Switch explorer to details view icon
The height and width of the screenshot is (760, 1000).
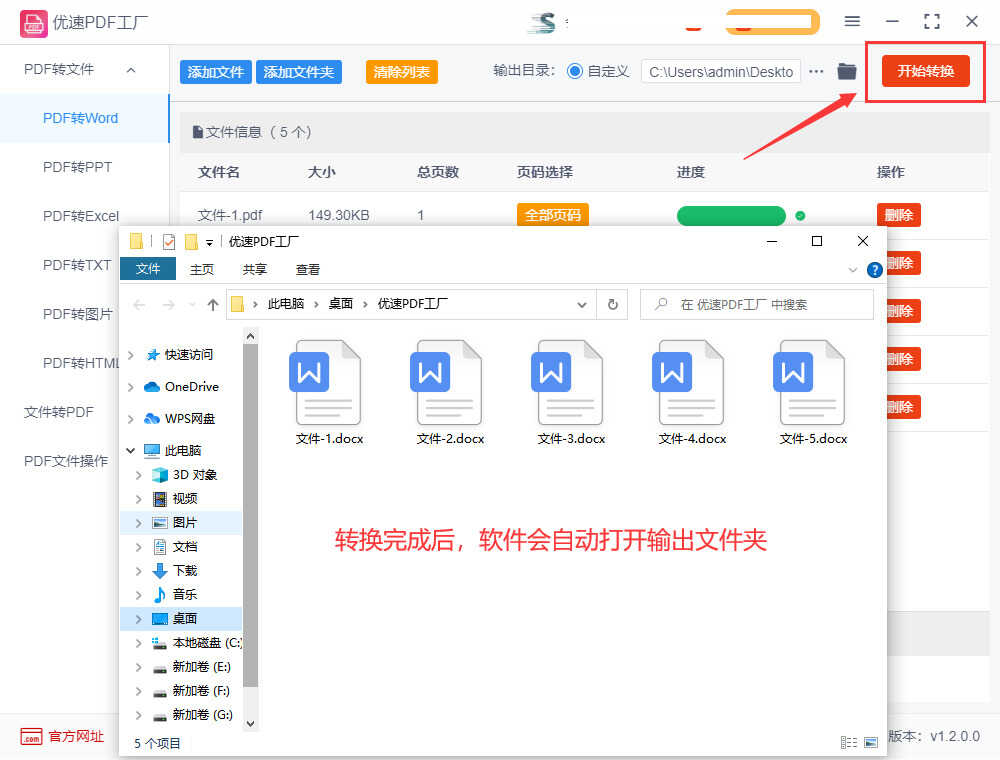click(x=848, y=742)
